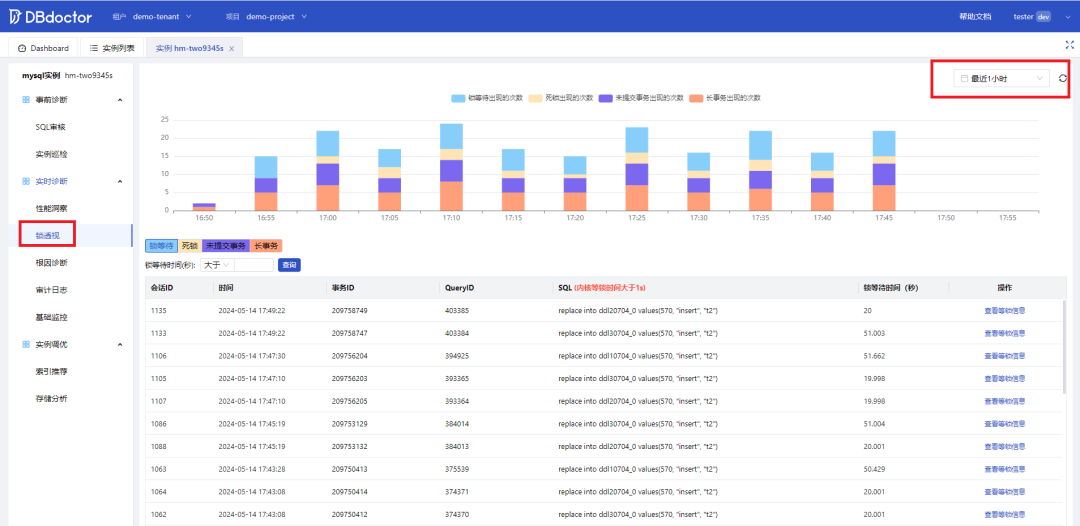The width and height of the screenshot is (1080, 526).
Task: Click 查看等锁信息 for session 1135
Action: tap(1004, 311)
